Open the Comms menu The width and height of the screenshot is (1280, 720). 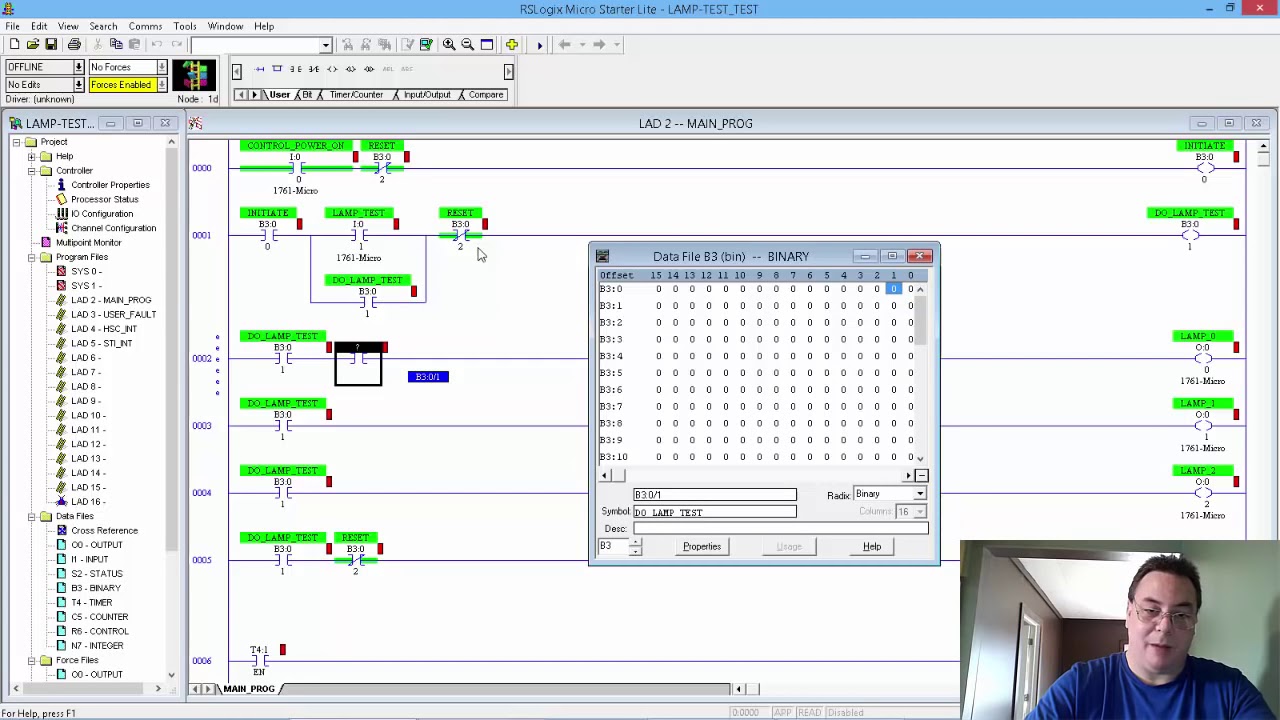coord(145,26)
